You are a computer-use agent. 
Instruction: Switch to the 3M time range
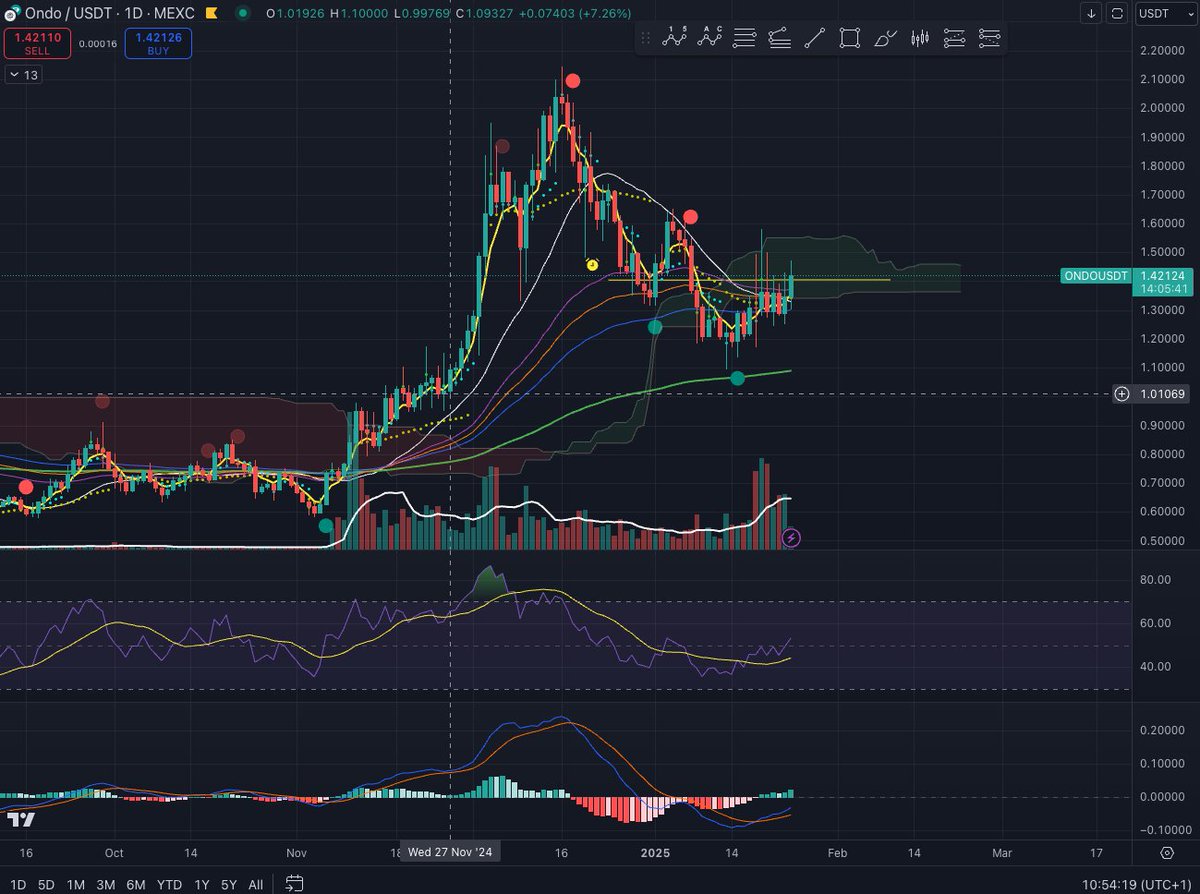tap(106, 884)
